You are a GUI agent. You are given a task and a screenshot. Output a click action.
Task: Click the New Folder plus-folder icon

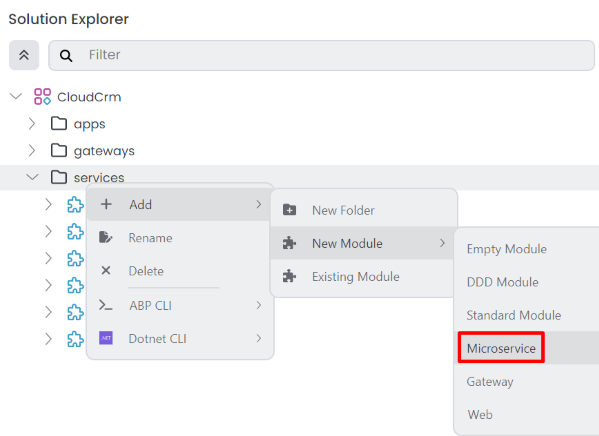pos(289,210)
